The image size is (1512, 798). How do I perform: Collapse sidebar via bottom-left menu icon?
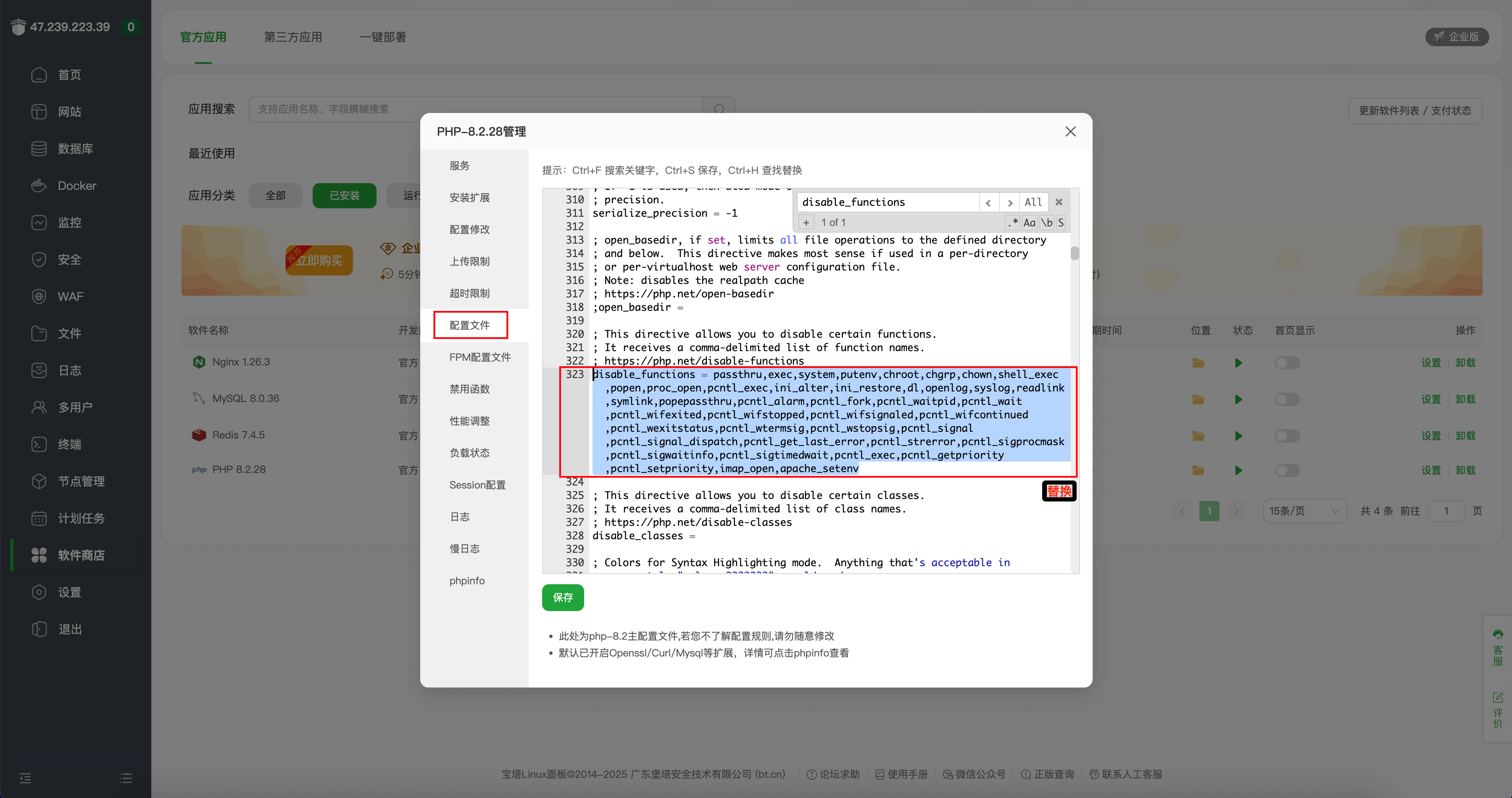click(x=25, y=778)
